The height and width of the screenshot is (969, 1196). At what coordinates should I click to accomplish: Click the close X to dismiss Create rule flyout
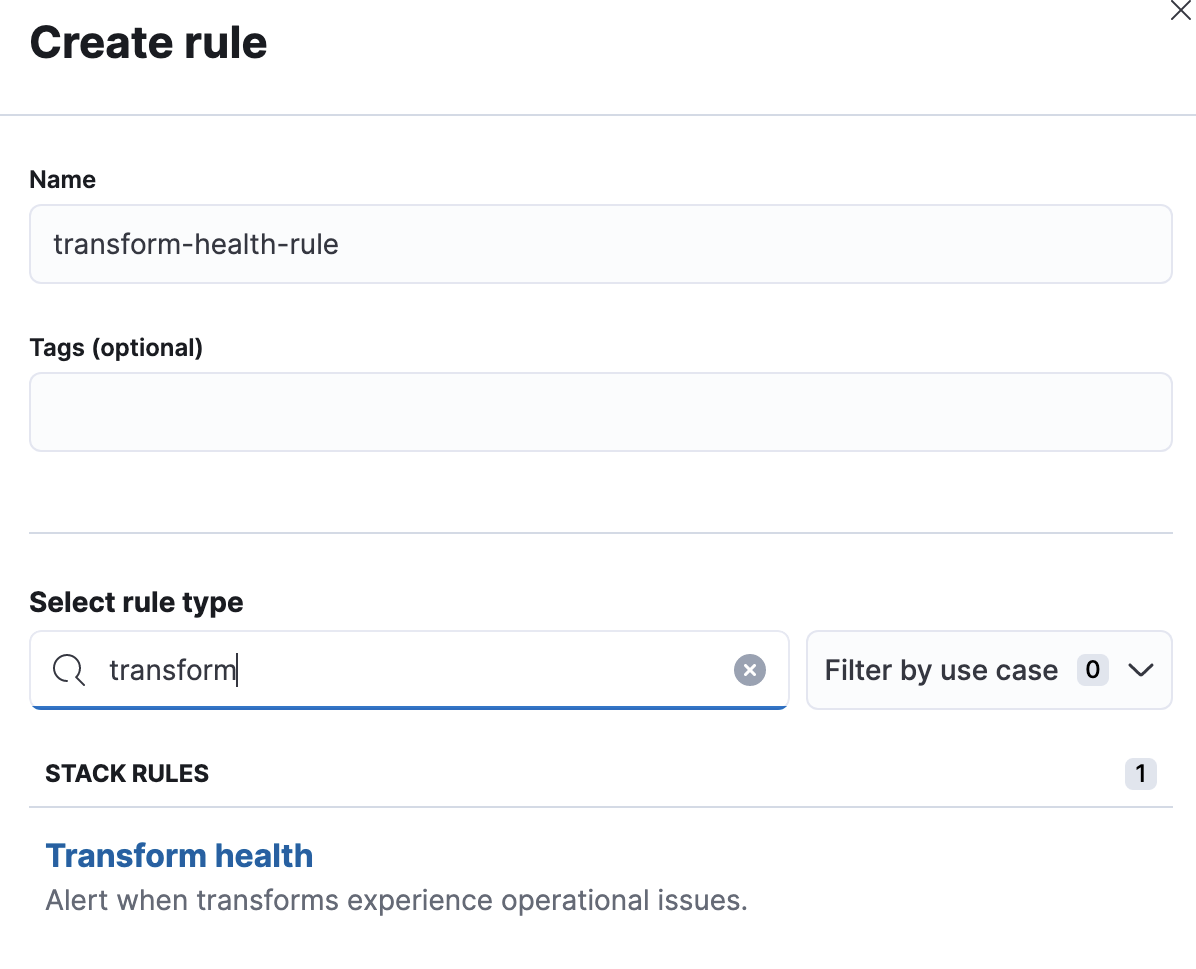point(1181,12)
